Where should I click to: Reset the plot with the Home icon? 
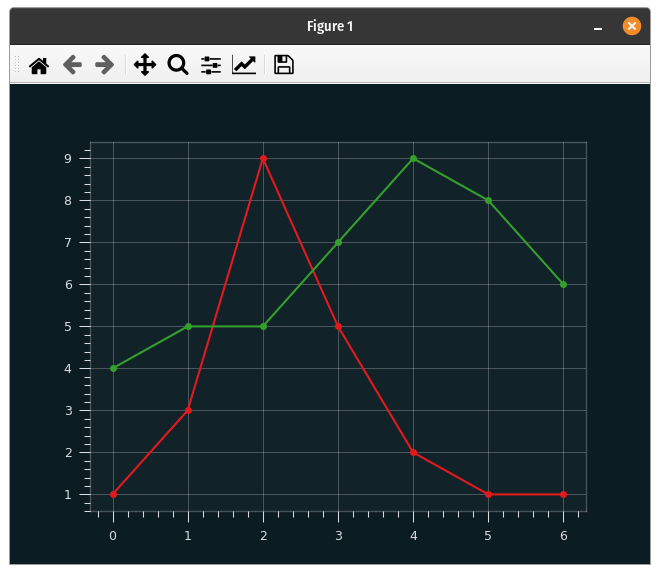(39, 65)
